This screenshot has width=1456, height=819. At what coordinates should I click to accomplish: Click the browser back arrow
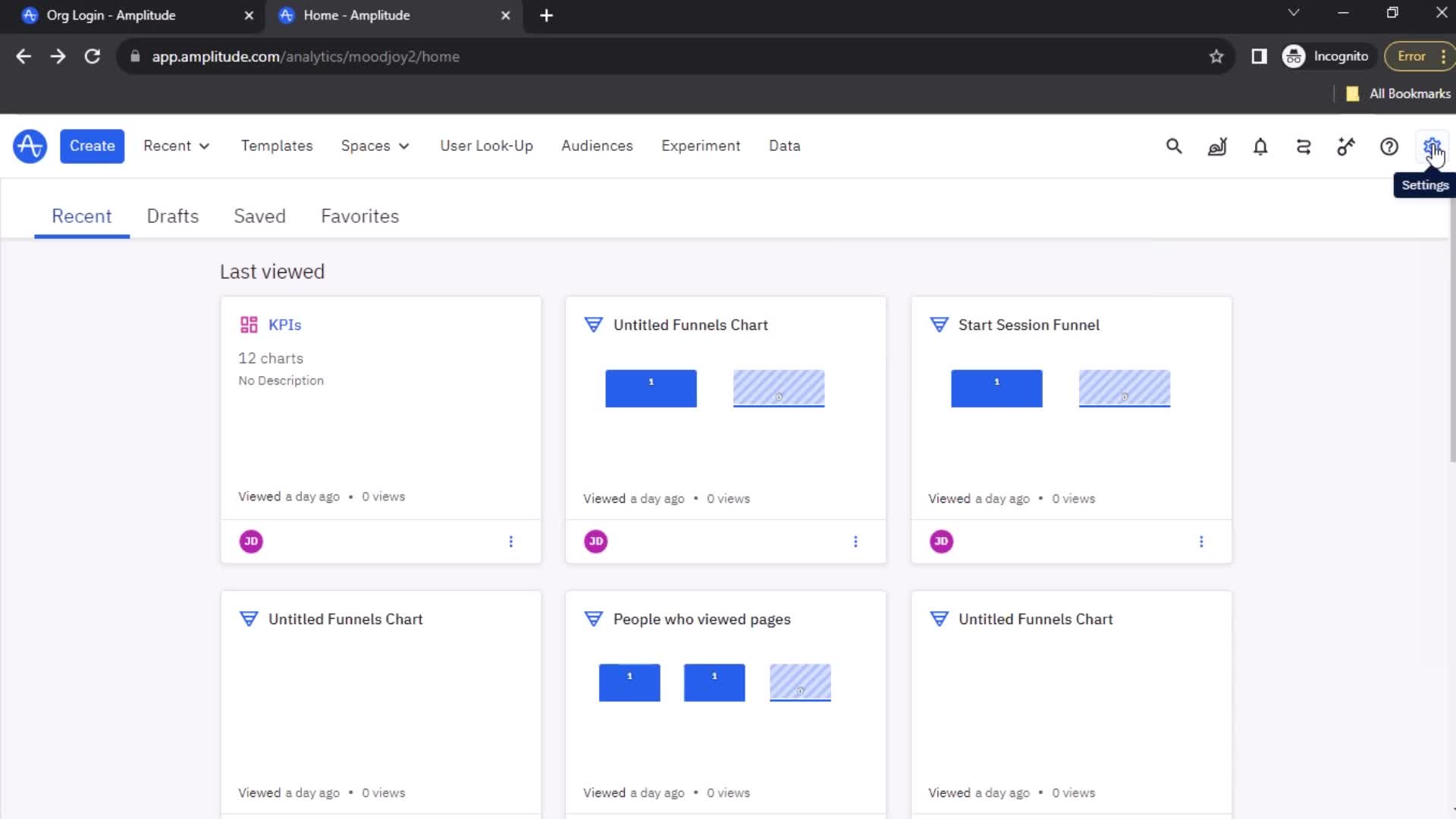pyautogui.click(x=24, y=57)
